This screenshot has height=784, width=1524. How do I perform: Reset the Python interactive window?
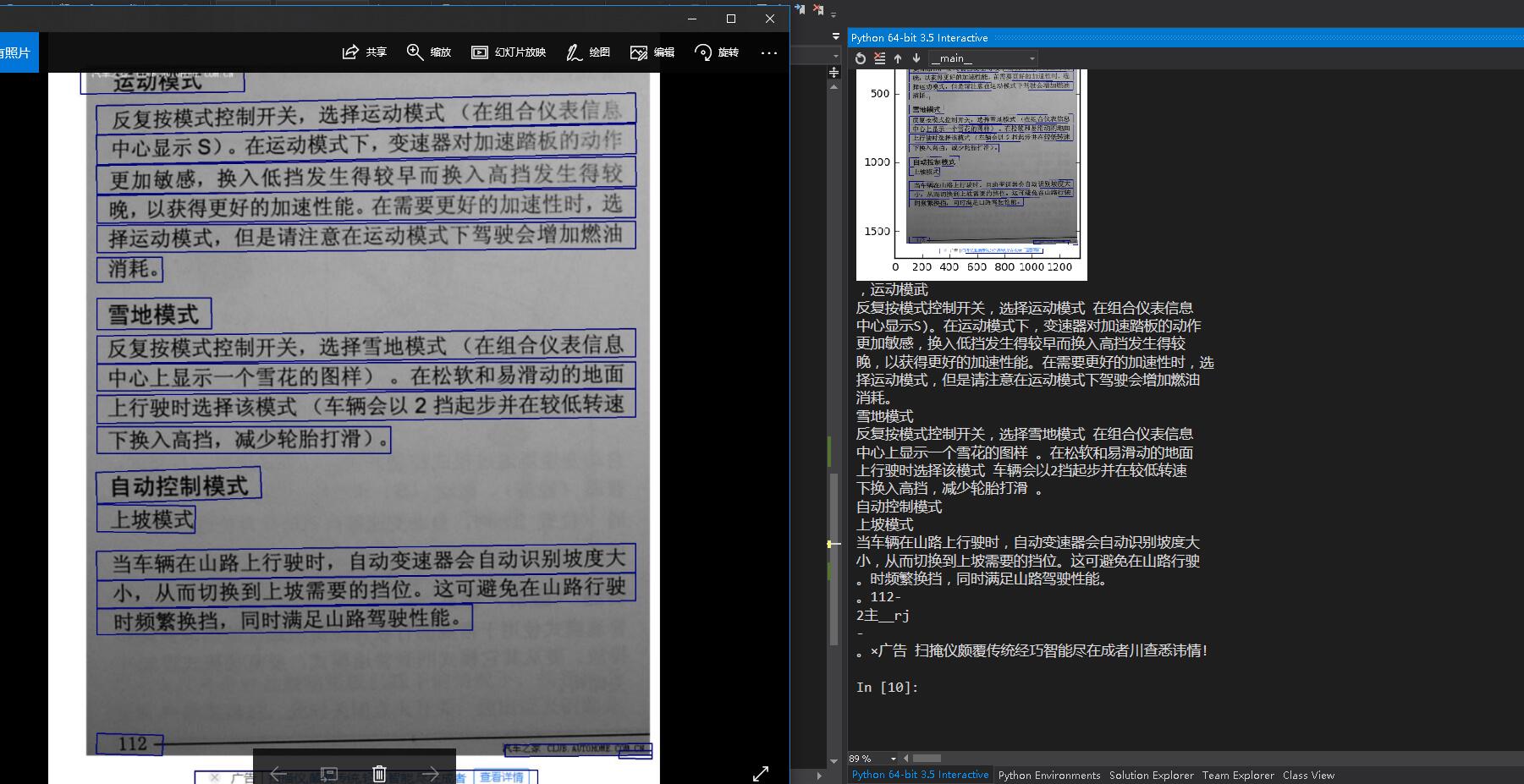[861, 58]
